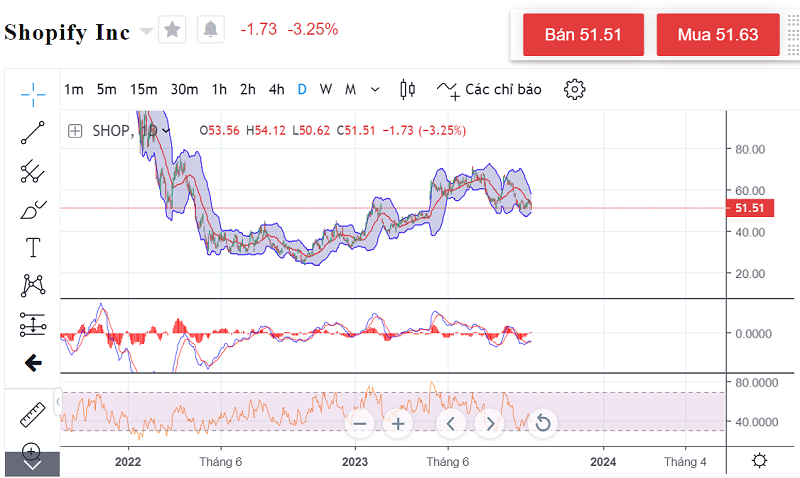Open chart settings gear in toolbar
This screenshot has width=800, height=478.
tap(574, 89)
